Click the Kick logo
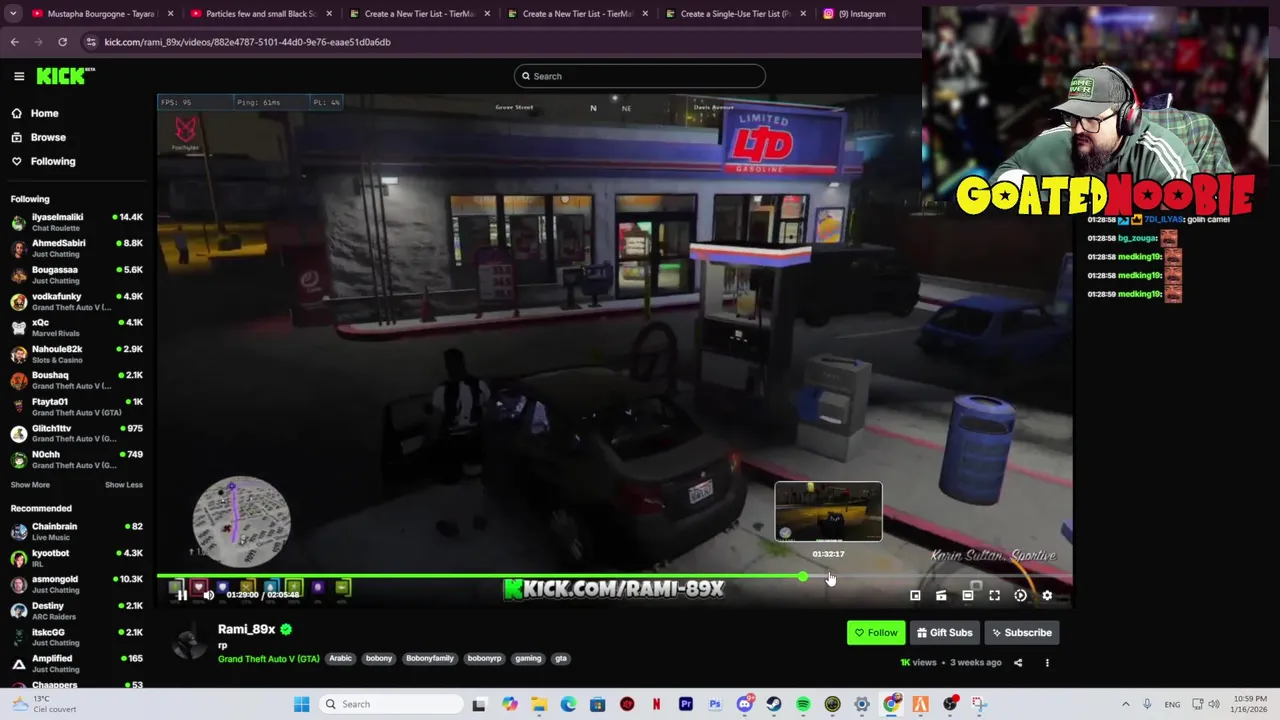Viewport: 1280px width, 720px height. (65, 76)
